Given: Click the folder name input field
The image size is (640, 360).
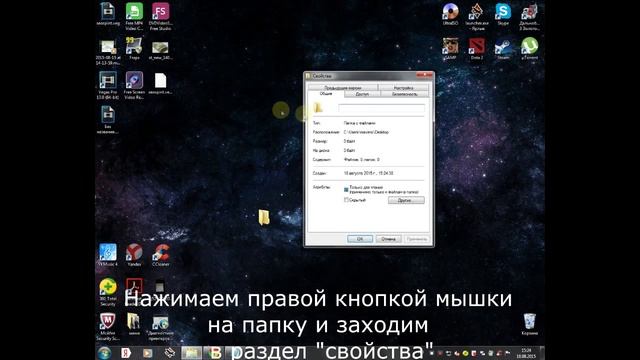Looking at the screenshot, I should coord(381,108).
